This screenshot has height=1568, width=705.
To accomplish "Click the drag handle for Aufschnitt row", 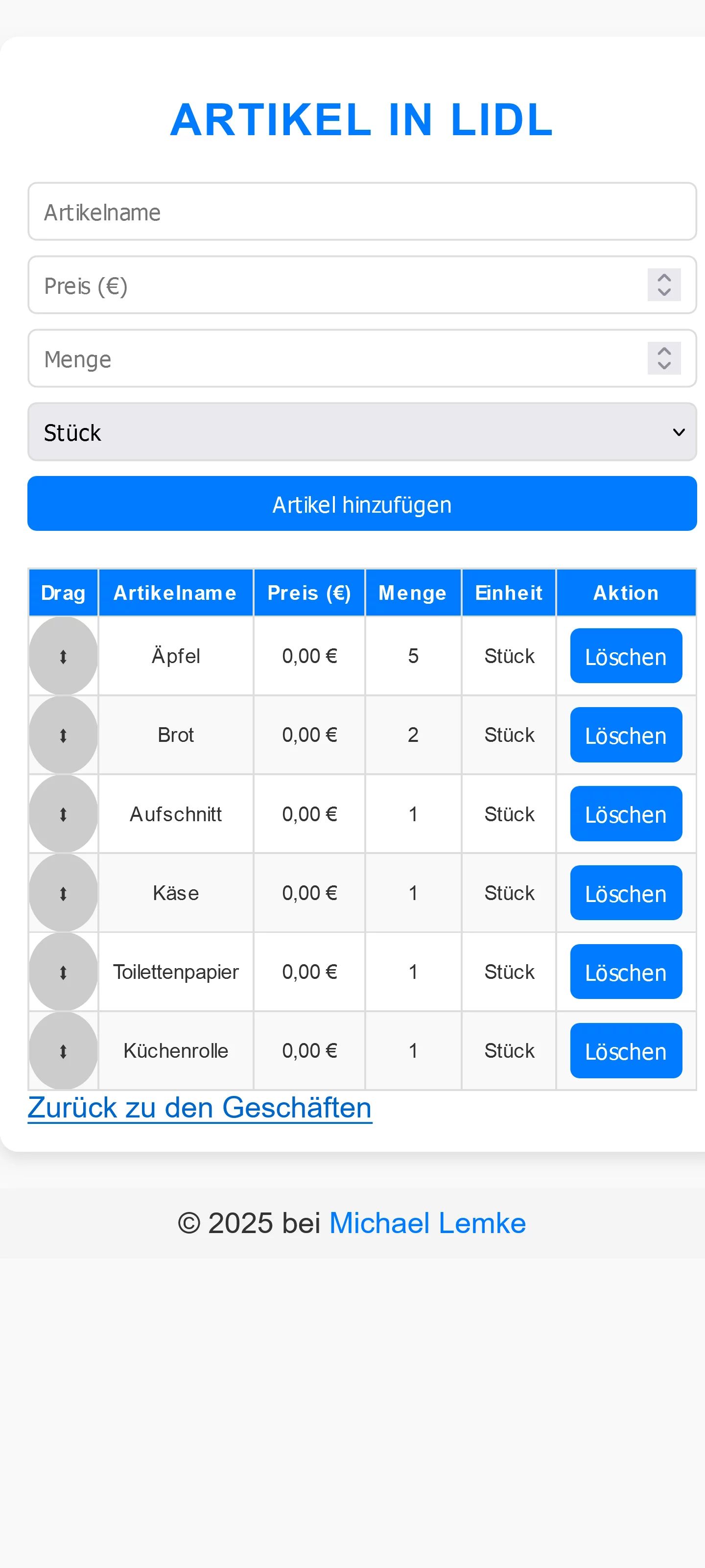I will click(63, 814).
